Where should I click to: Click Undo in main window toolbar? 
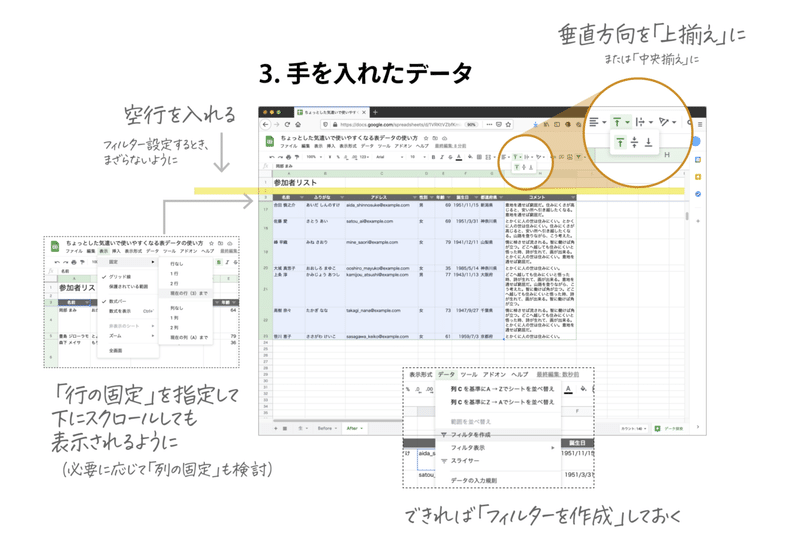pos(272,157)
